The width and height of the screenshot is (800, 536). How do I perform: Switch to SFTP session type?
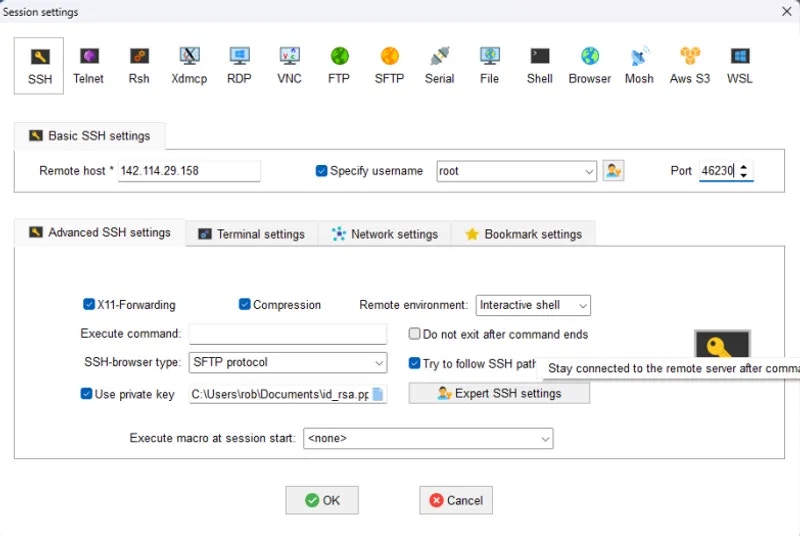coord(389,66)
